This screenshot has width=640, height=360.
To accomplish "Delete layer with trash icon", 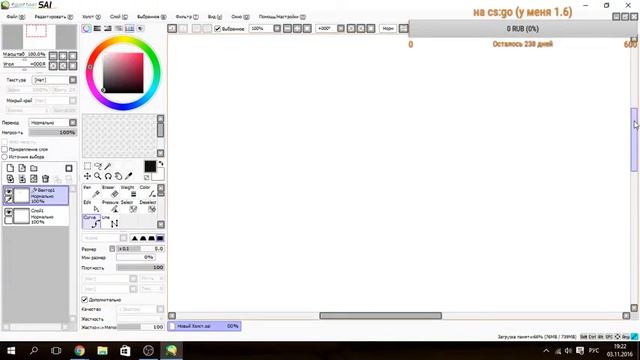I will pyautogui.click(x=45, y=179).
